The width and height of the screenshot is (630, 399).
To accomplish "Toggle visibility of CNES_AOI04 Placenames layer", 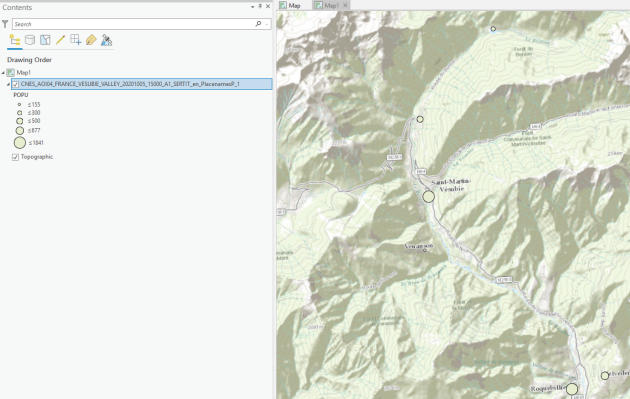I will (x=15, y=84).
